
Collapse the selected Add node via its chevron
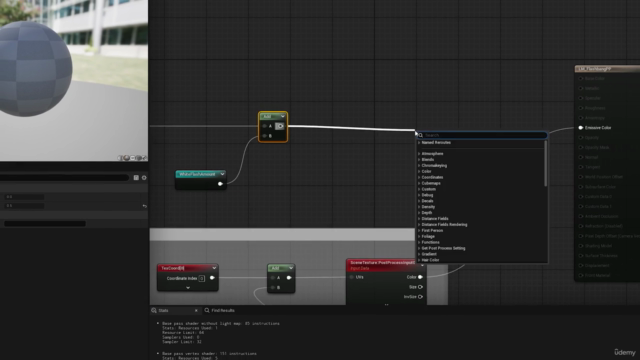click(x=282, y=116)
